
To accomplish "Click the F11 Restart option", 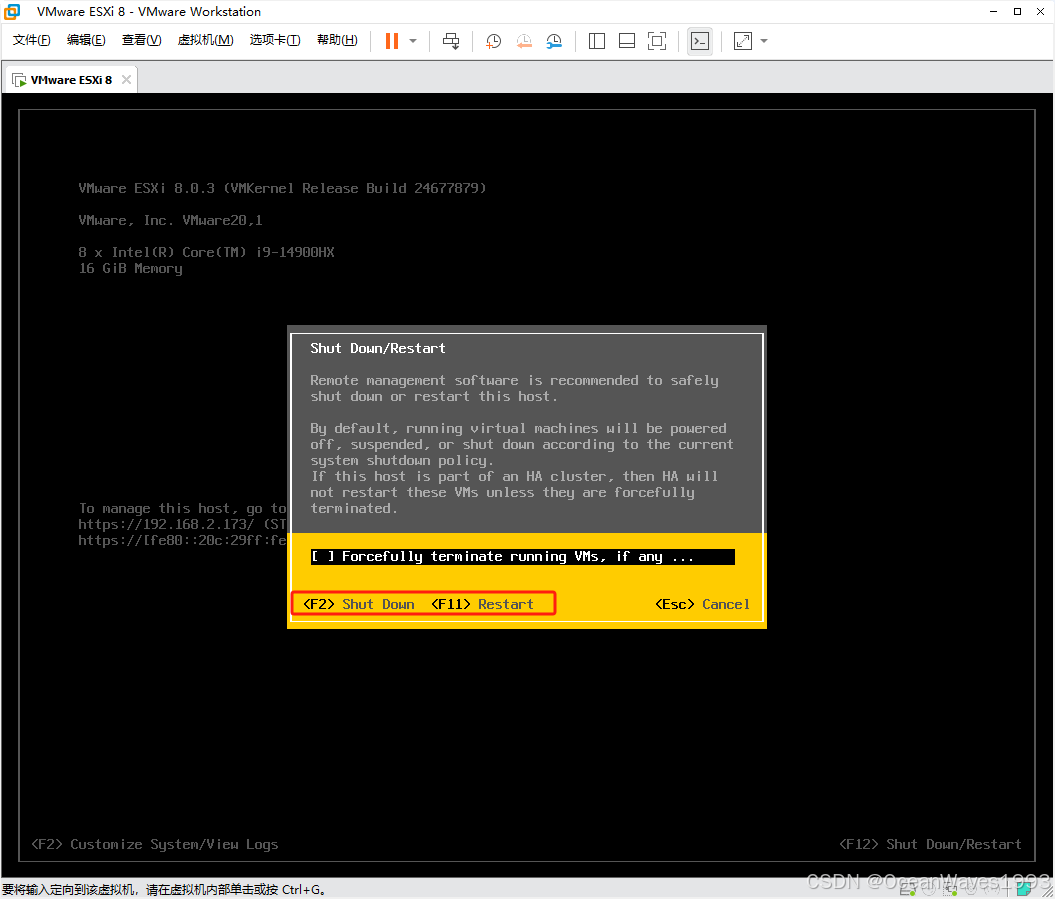I will 482,604.
